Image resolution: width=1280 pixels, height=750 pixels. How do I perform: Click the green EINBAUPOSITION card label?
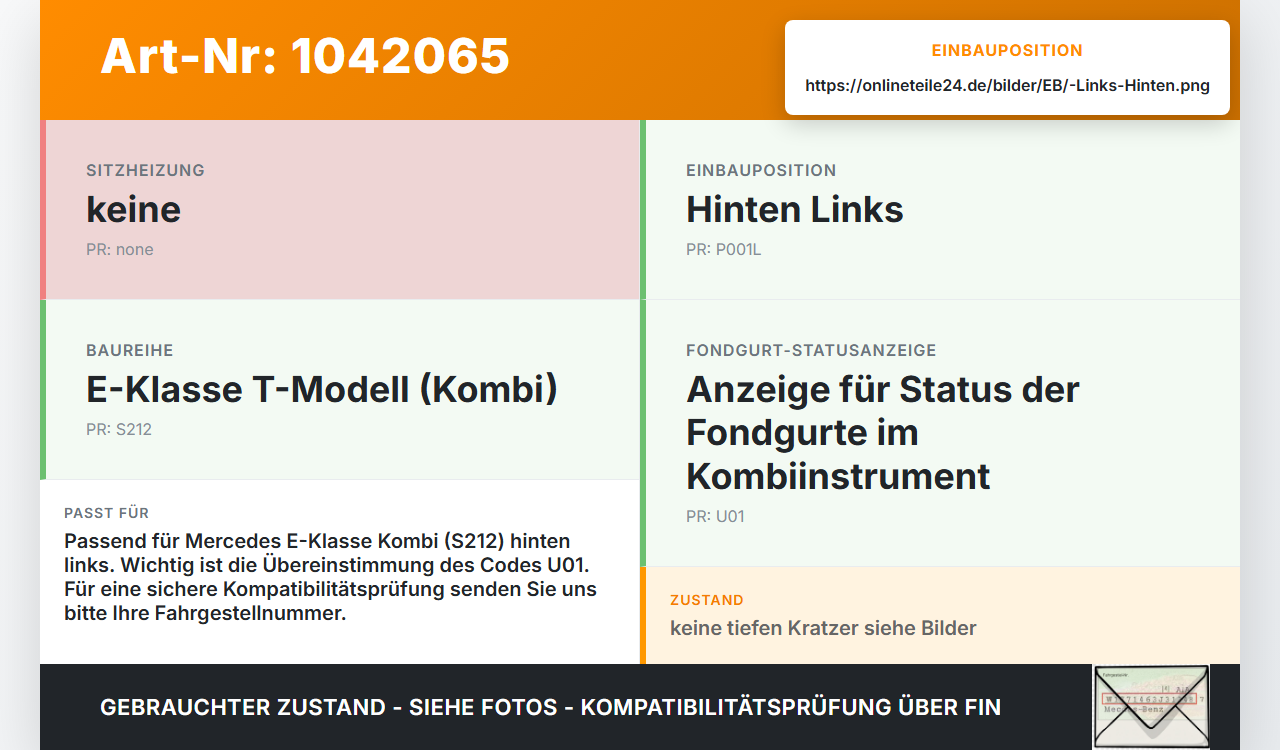tap(761, 171)
